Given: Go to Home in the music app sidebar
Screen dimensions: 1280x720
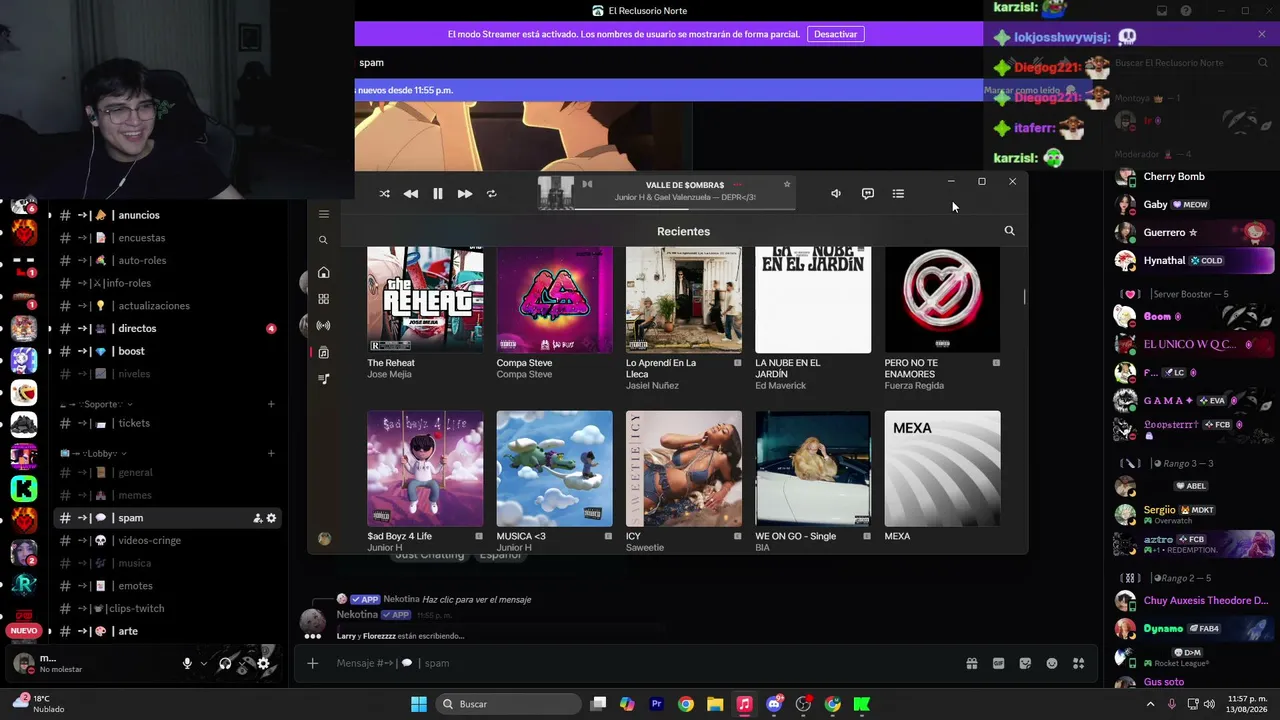Looking at the screenshot, I should 323,273.
